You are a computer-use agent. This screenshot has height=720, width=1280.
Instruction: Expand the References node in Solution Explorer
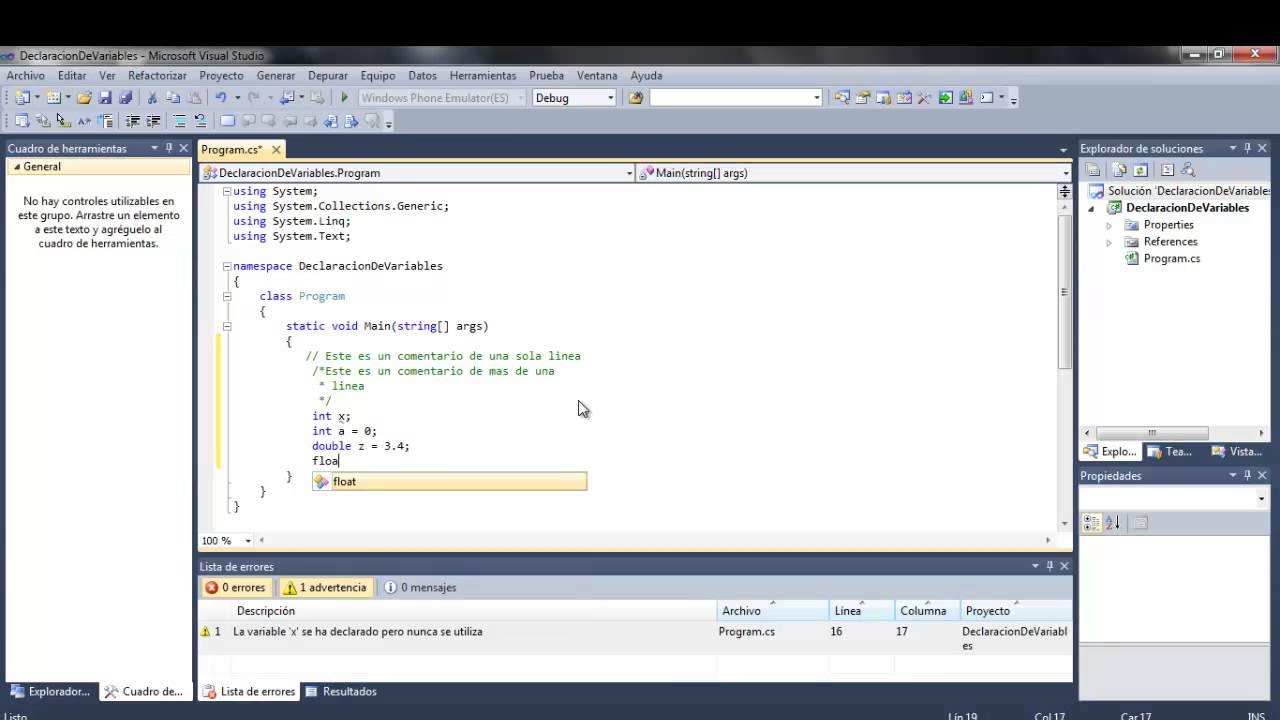pyautogui.click(x=1108, y=242)
